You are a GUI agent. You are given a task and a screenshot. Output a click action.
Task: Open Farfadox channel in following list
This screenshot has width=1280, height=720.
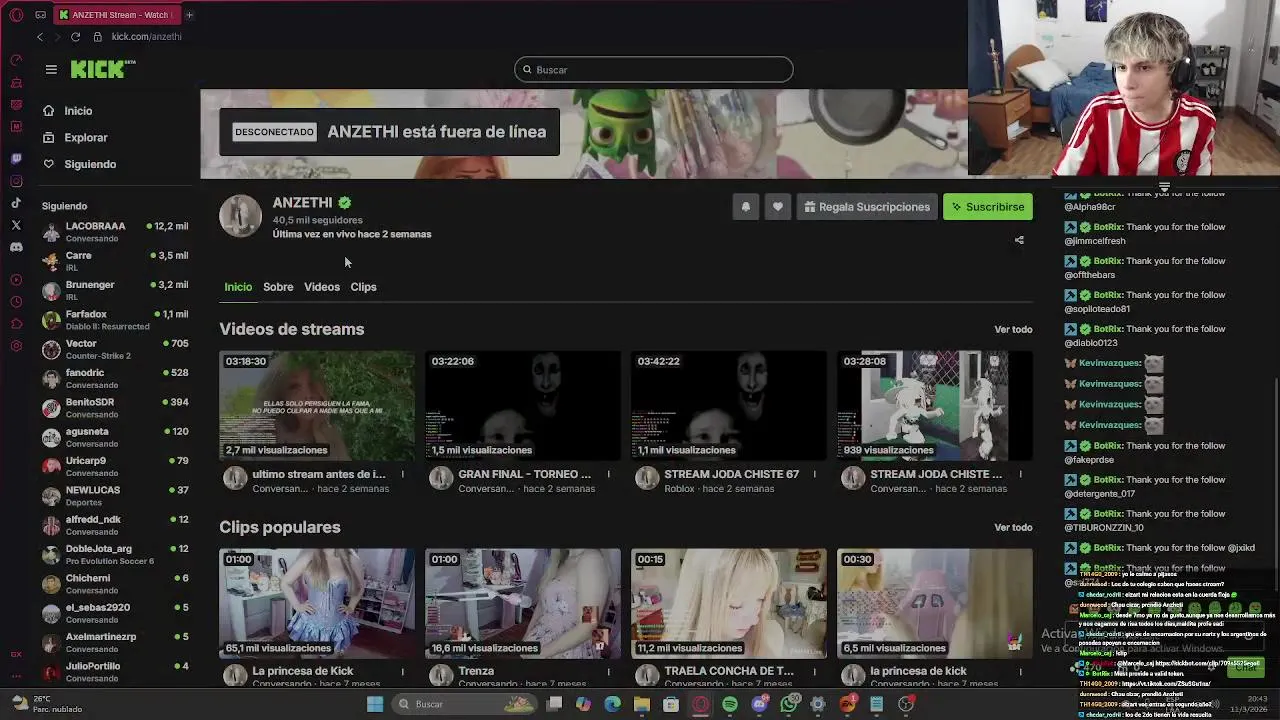[x=115, y=319]
